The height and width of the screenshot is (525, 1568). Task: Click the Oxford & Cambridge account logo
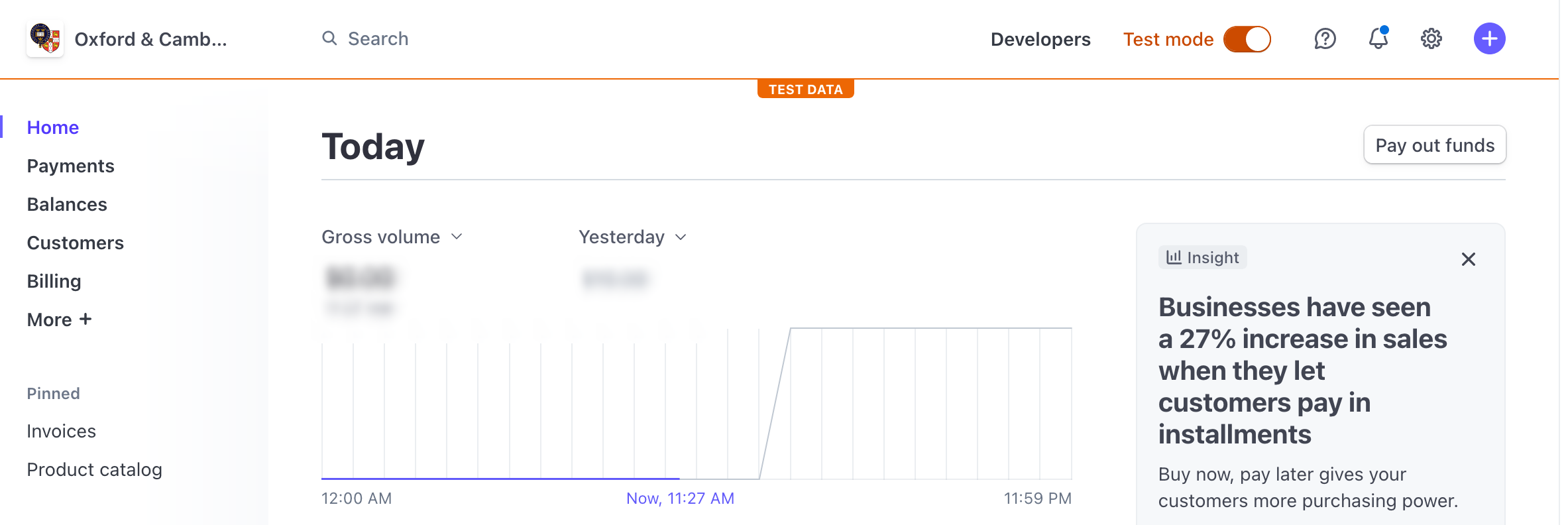(45, 38)
